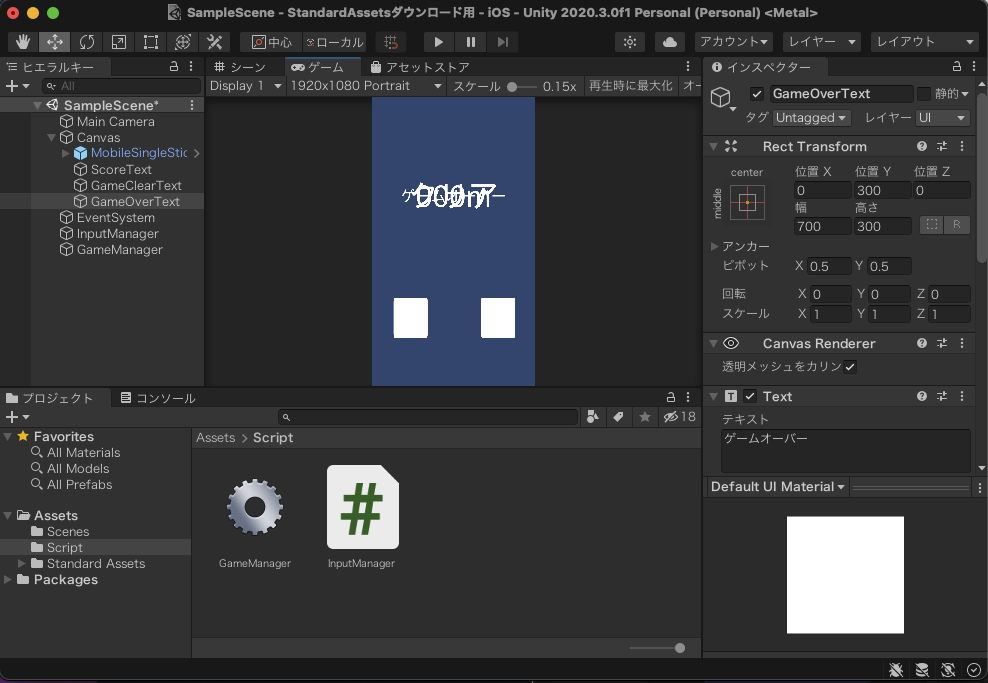Expand the アンカー foldout
988x683 pixels.
tap(714, 246)
